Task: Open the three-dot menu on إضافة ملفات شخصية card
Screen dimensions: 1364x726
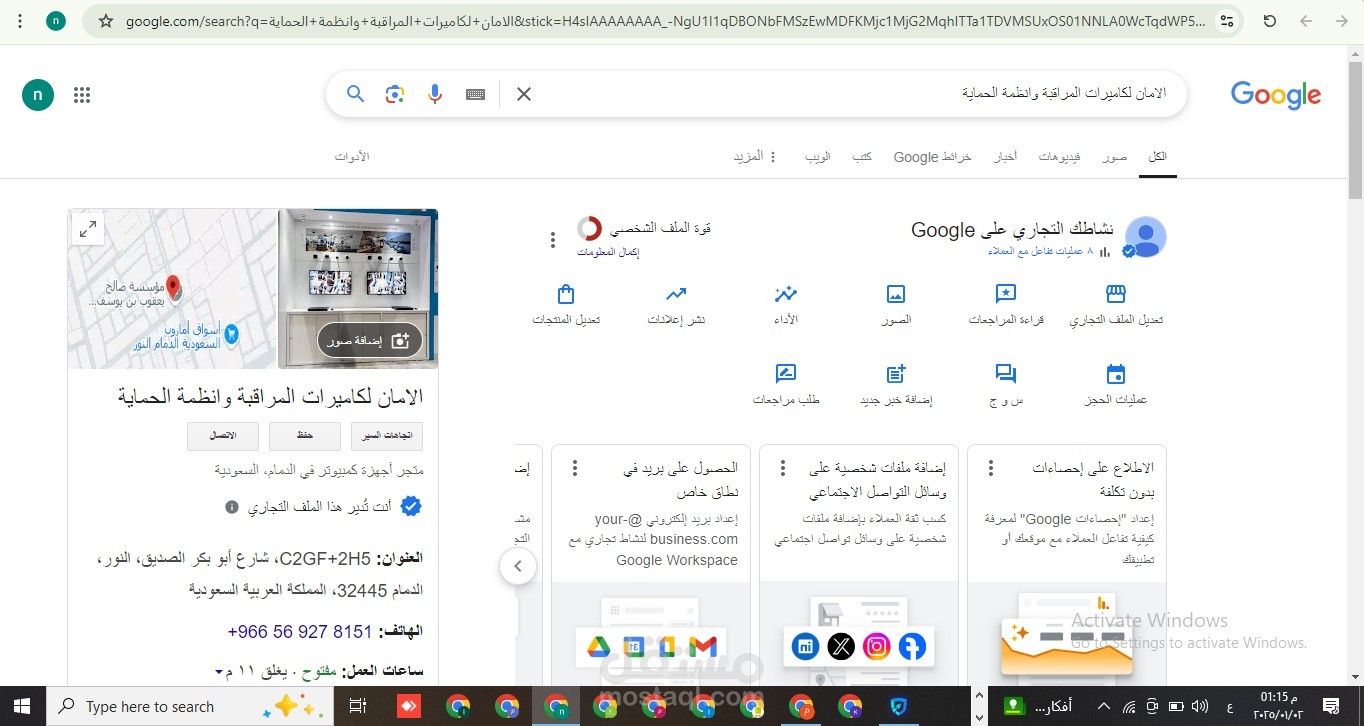Action: [783, 468]
